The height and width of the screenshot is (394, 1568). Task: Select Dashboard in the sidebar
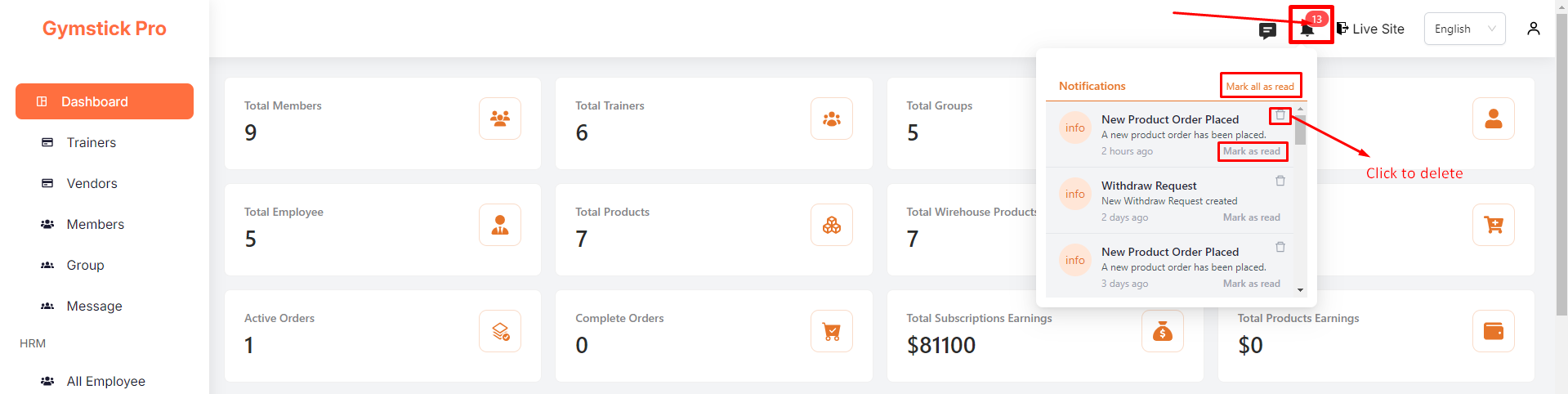105,101
